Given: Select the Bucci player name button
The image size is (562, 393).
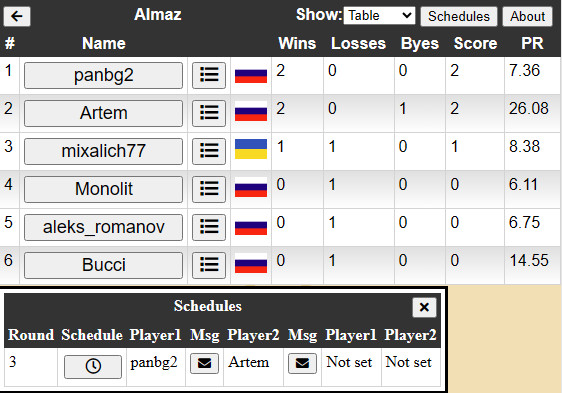Looking at the screenshot, I should click(x=103, y=265).
